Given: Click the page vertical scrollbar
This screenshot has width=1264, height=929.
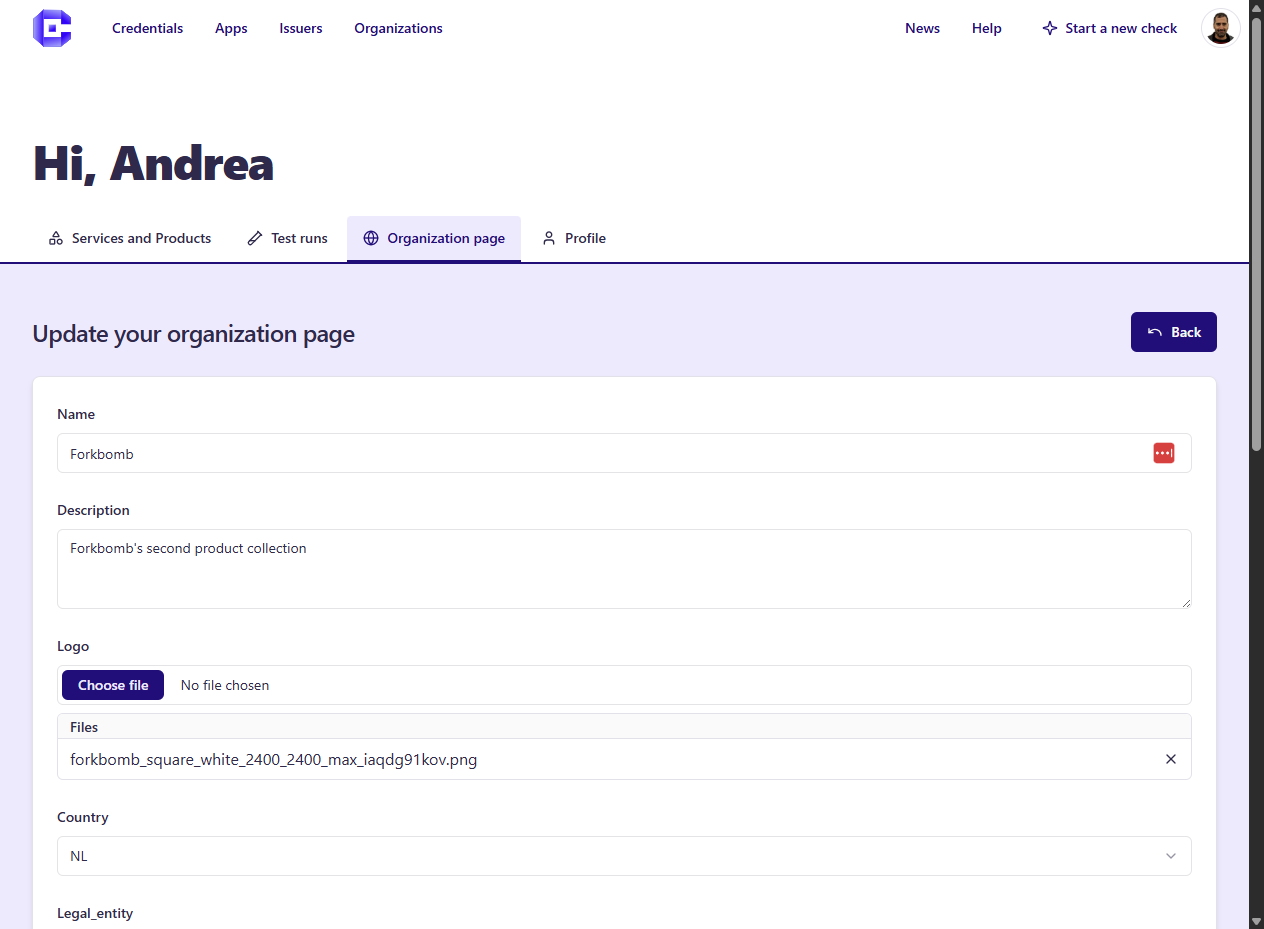Looking at the screenshot, I should pyautogui.click(x=1257, y=235).
